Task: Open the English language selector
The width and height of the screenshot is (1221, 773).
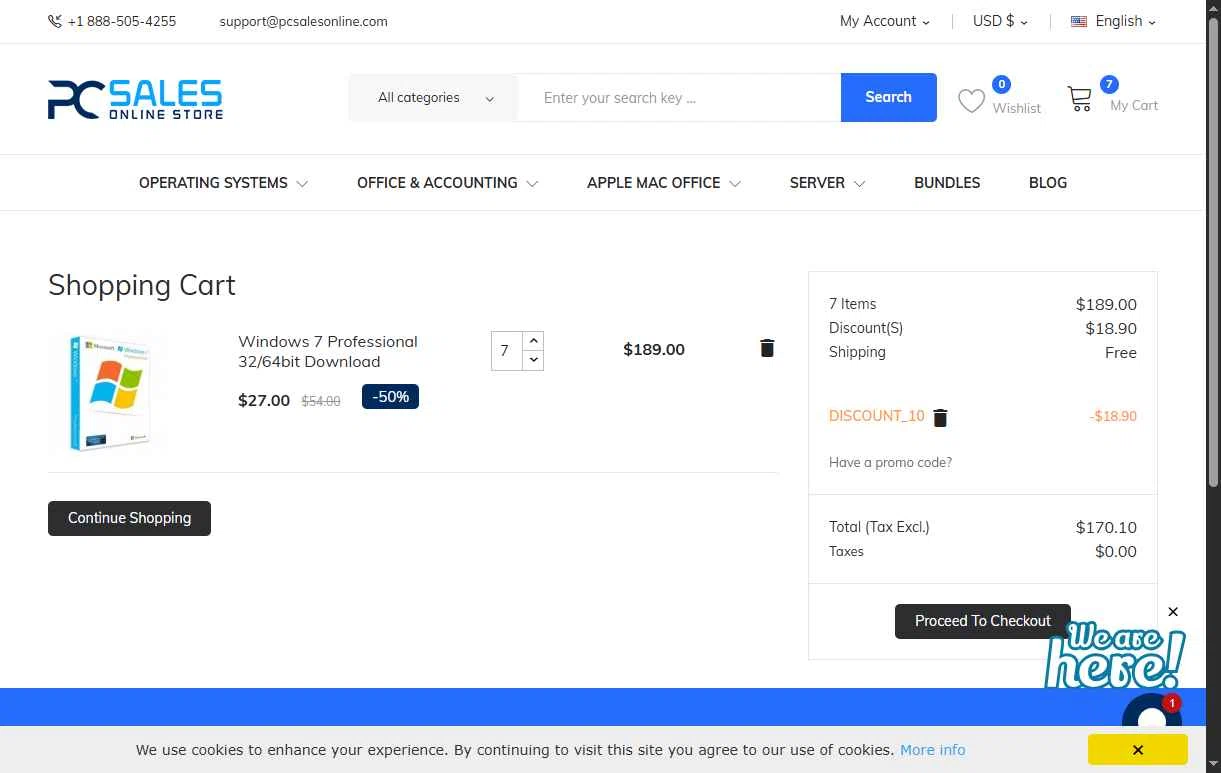Action: [x=1113, y=21]
